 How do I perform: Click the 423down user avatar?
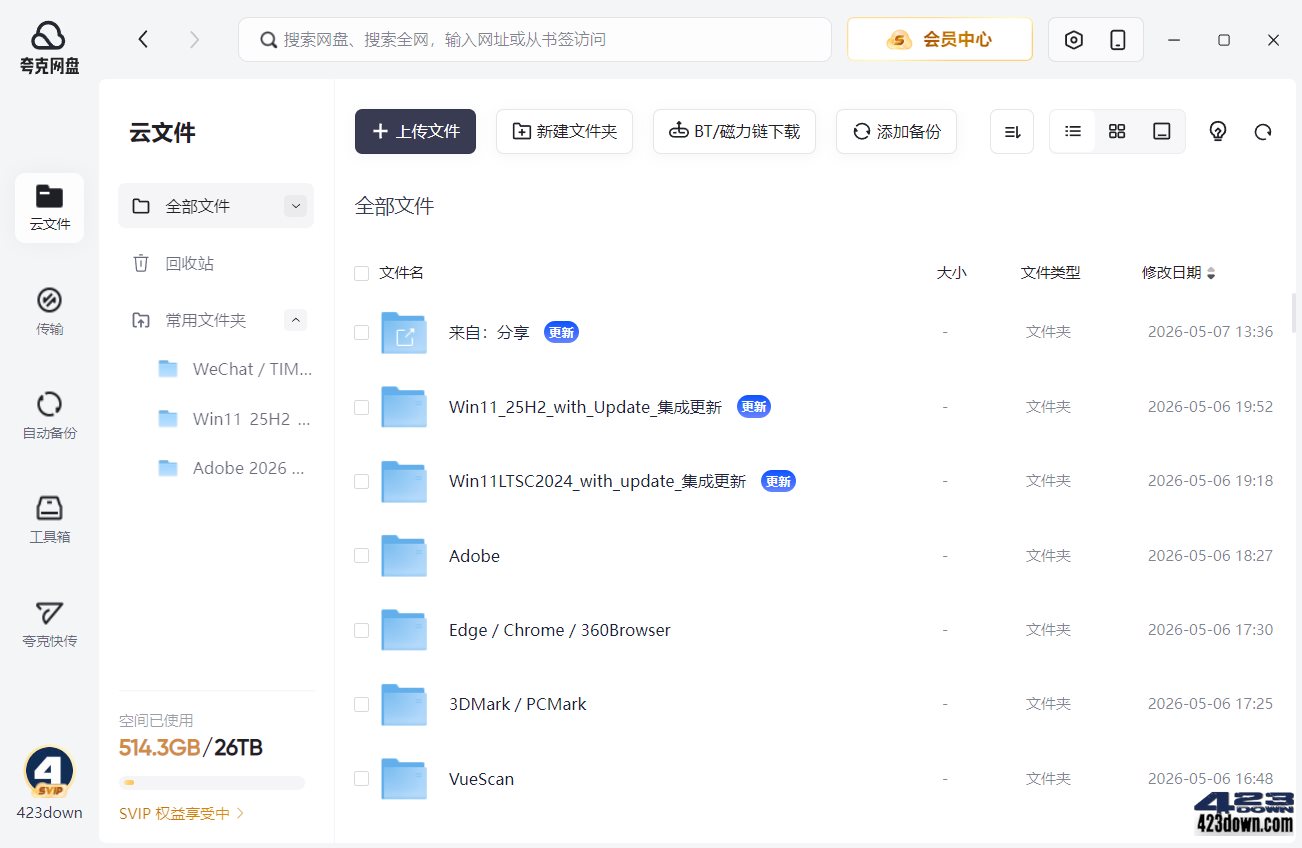[x=49, y=772]
